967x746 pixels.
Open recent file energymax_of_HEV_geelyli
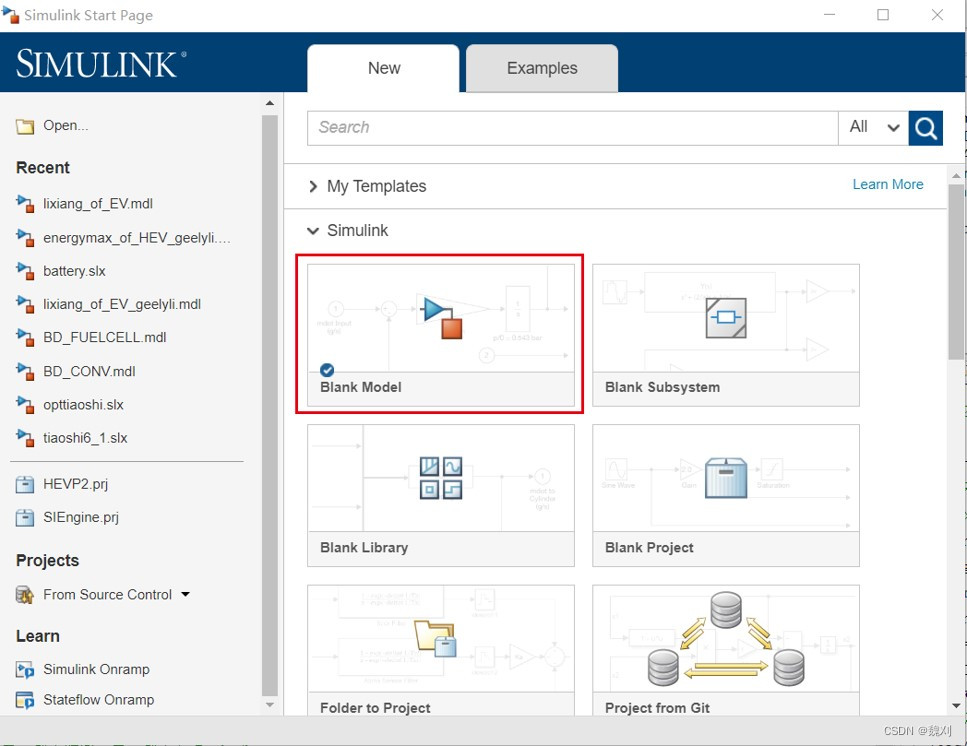[x=136, y=237]
